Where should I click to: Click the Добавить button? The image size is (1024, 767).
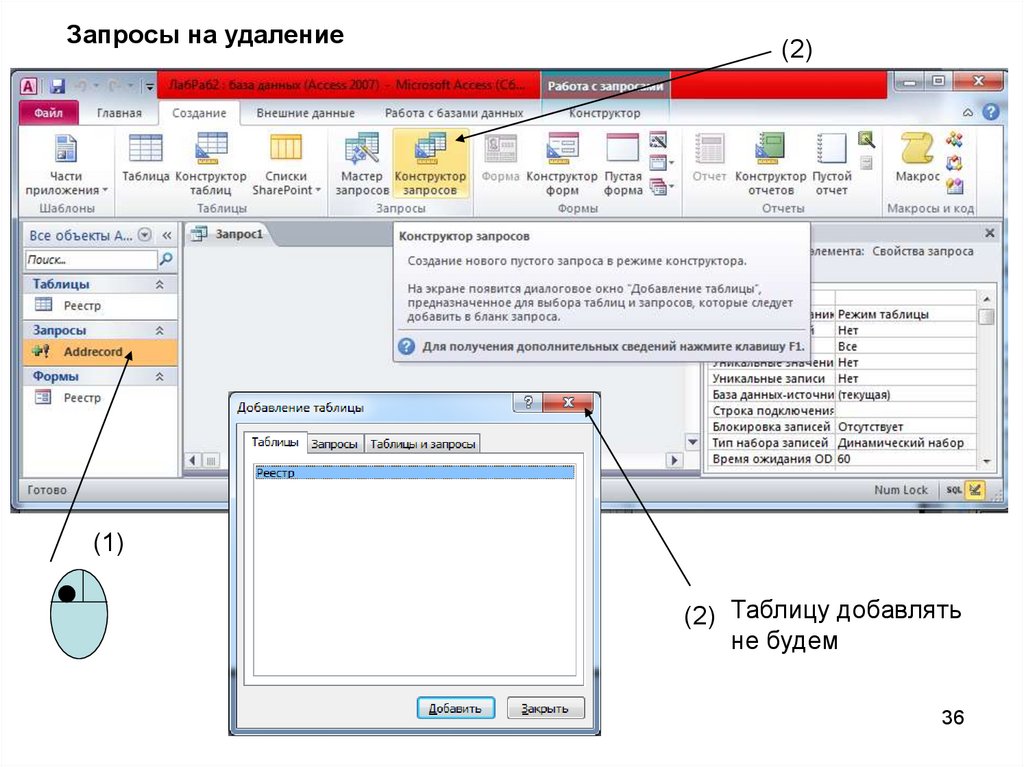(455, 708)
